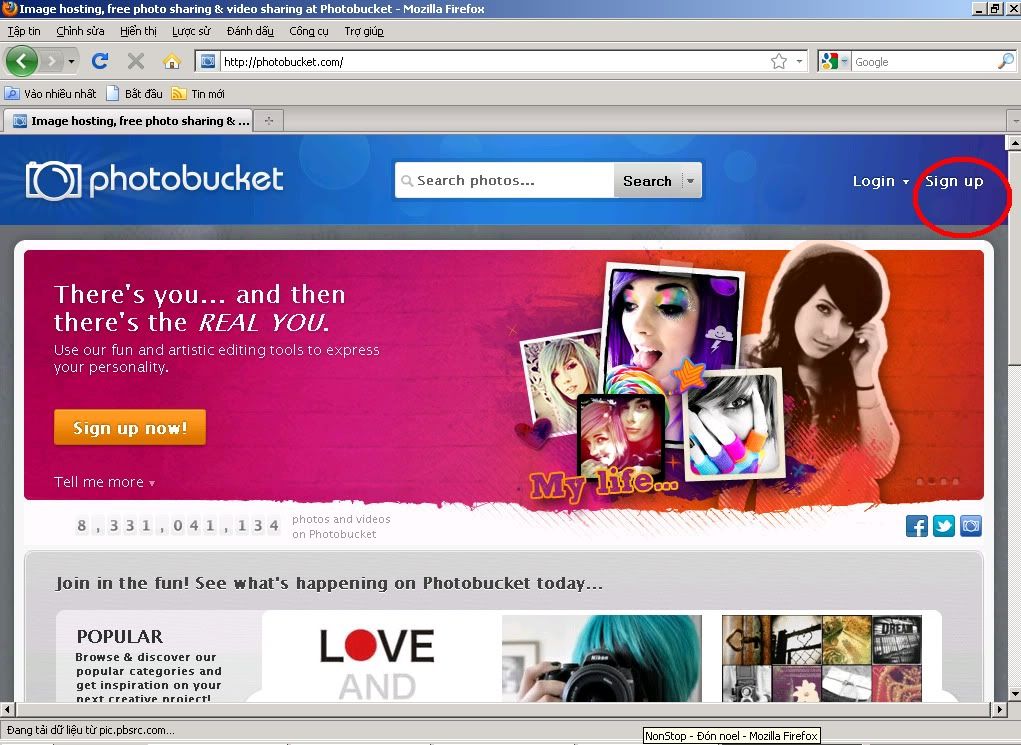Expand Tell me more
This screenshot has width=1021, height=745.
tap(104, 482)
